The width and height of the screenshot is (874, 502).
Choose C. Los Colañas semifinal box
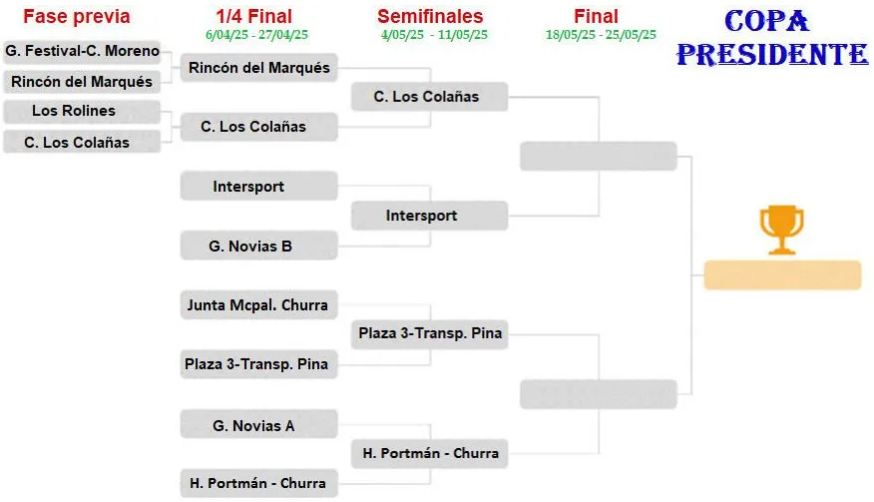pos(429,97)
